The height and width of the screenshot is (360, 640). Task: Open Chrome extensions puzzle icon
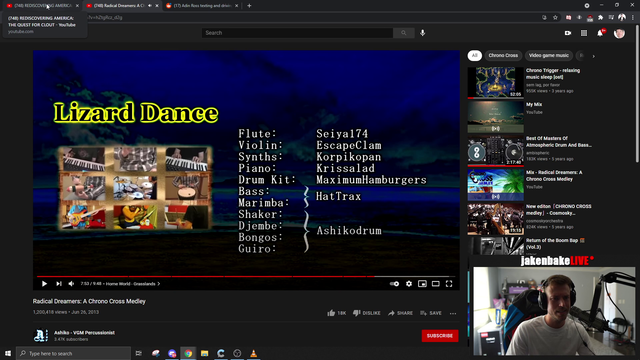pos(600,18)
